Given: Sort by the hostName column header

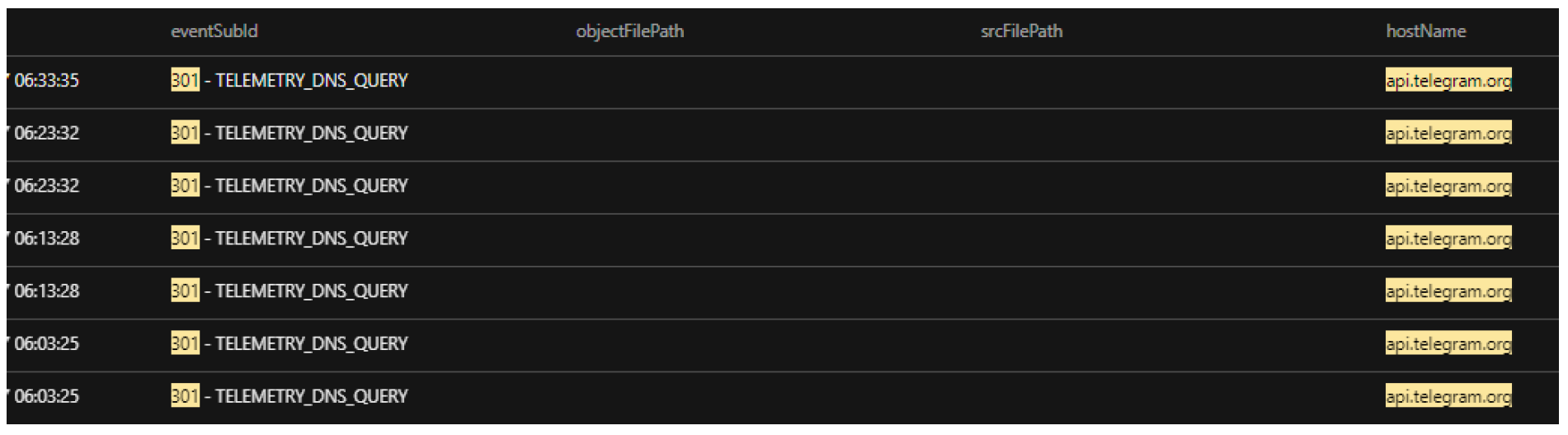Looking at the screenshot, I should [1425, 31].
